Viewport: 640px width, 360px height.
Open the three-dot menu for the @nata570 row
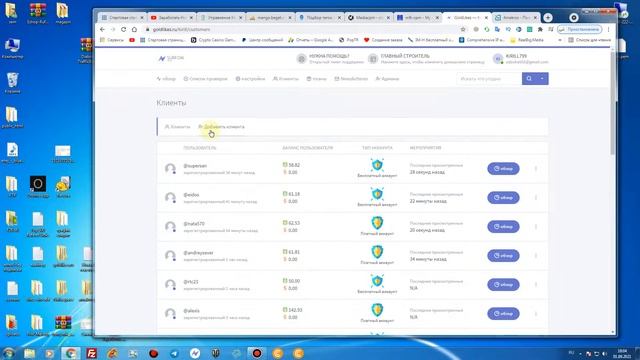coord(536,227)
